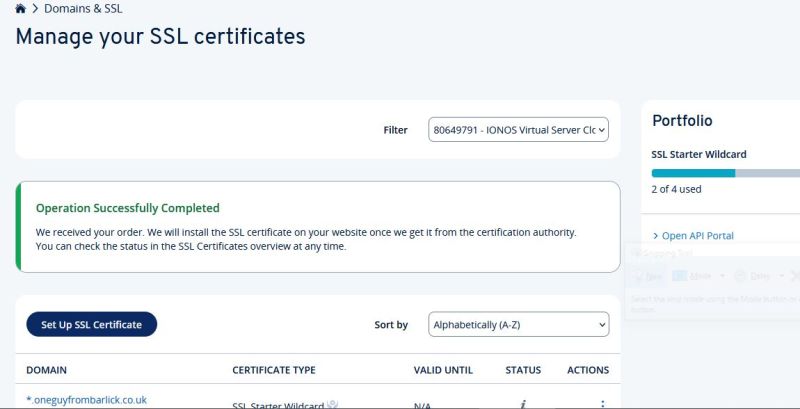Click the Operation Successfully Completed notification

pyautogui.click(x=318, y=227)
